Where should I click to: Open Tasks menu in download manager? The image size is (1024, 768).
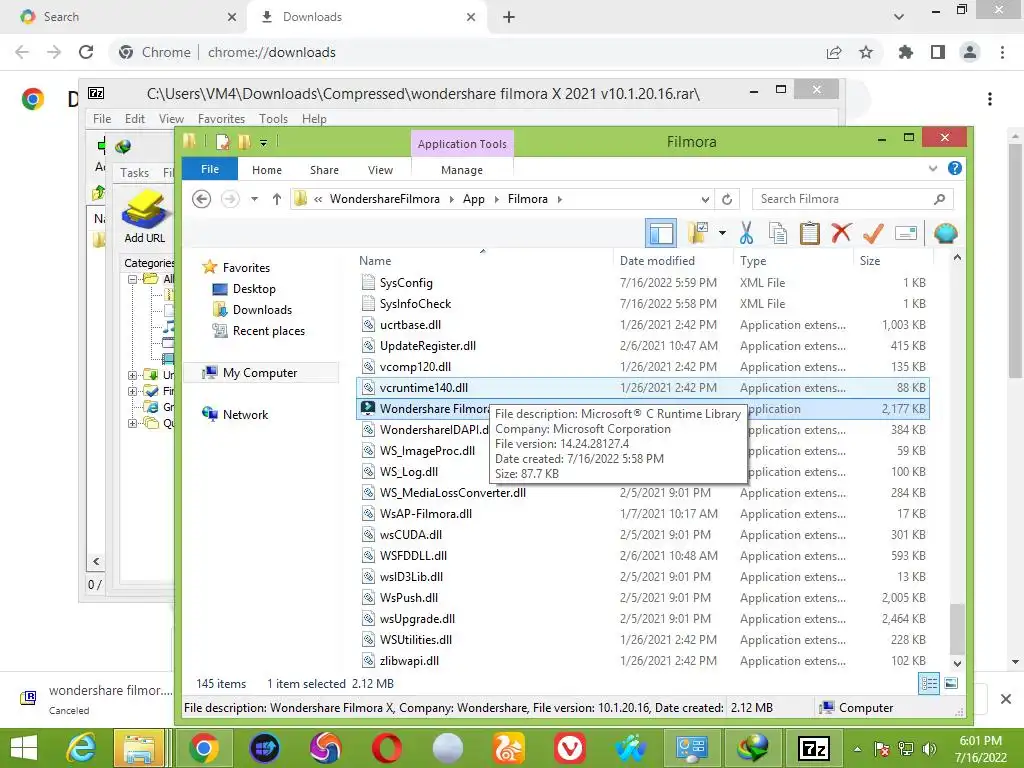134,172
